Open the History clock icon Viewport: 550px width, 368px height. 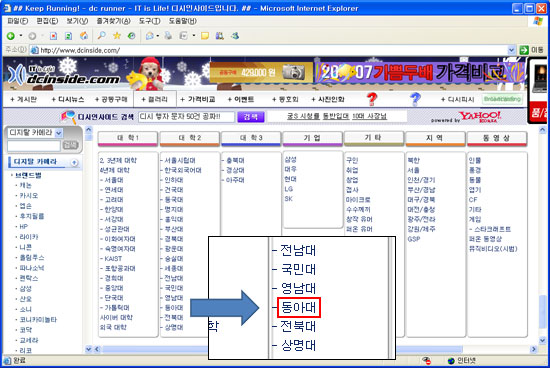pyautogui.click(x=132, y=35)
